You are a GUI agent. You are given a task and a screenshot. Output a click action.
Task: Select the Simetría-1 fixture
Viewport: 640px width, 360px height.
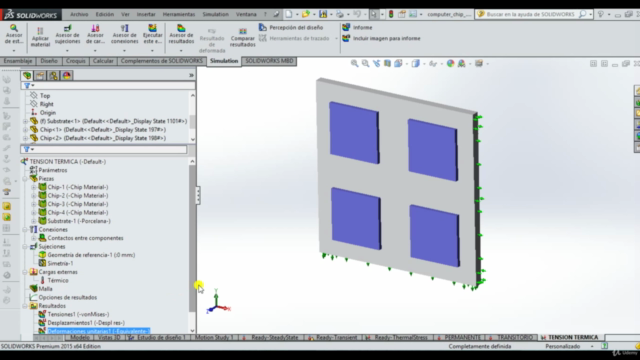(60, 263)
